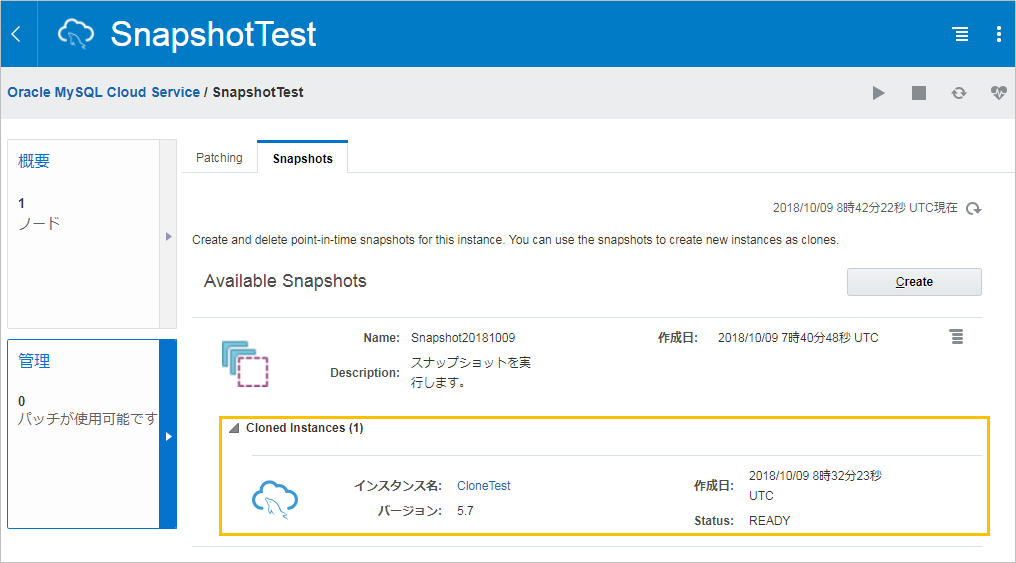
Task: Refresh the page timestamp with the reload icon
Action: [x=973, y=209]
